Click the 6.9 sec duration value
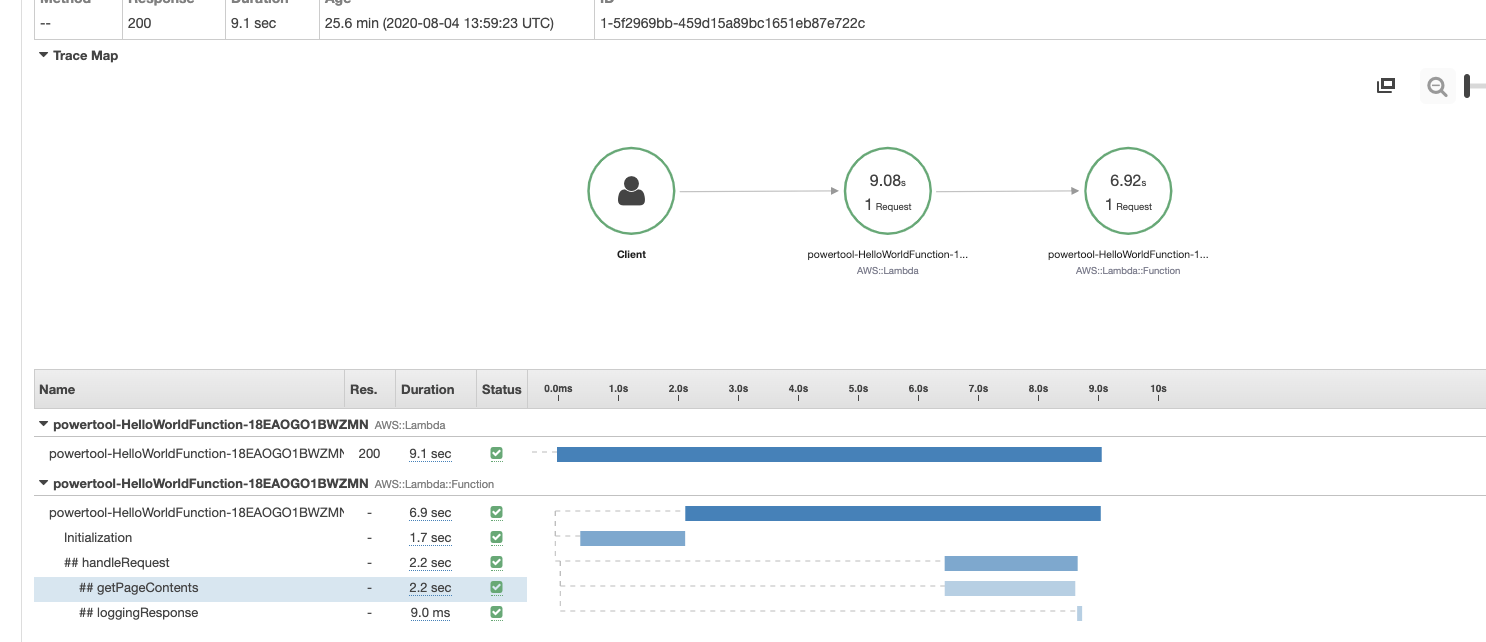Image resolution: width=1486 pixels, height=642 pixels. (x=430, y=513)
